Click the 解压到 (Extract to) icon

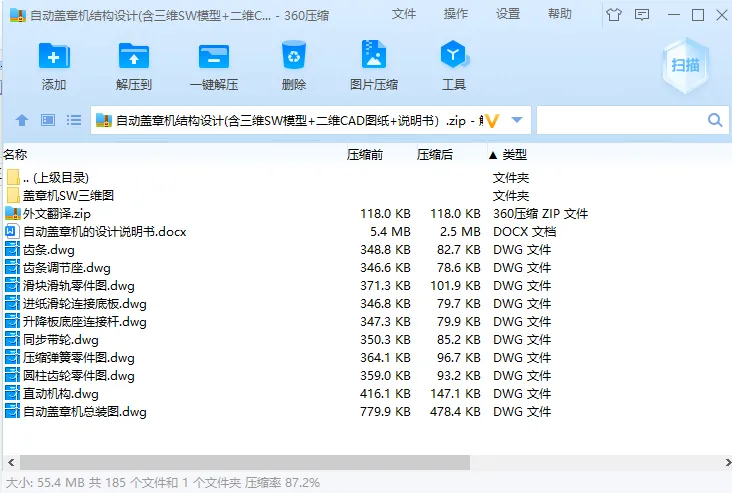pos(134,56)
